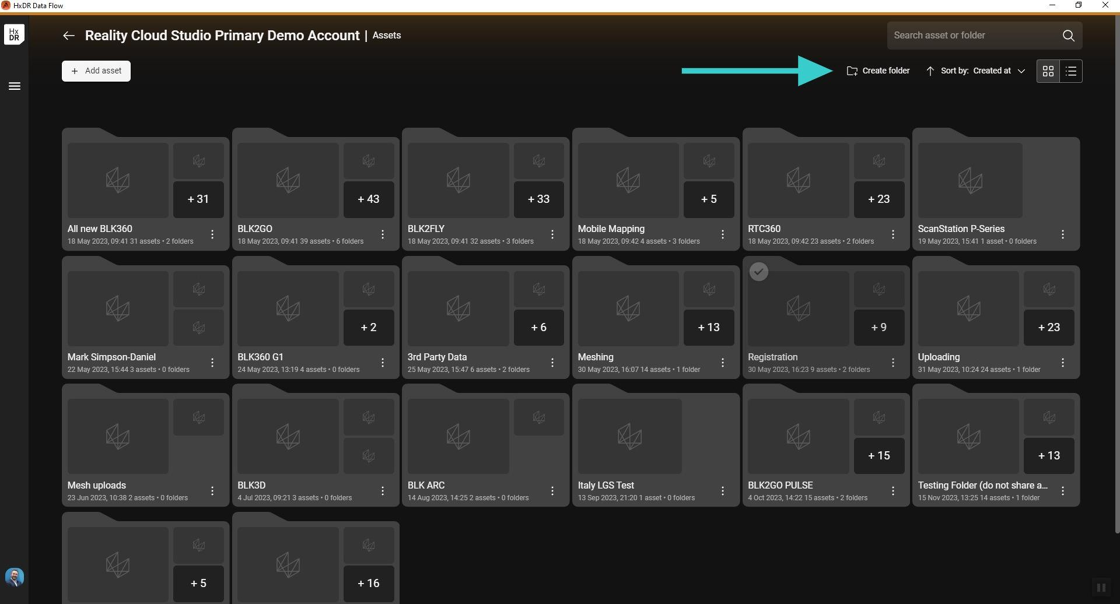Click Create folder
Viewport: 1120px width, 604px height.
point(878,71)
